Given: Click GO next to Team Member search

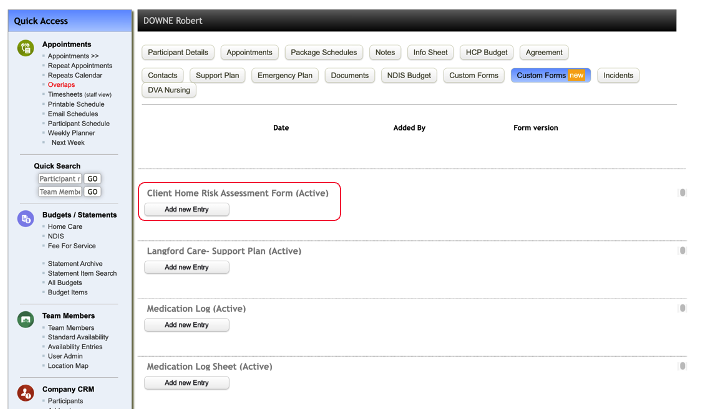Looking at the screenshot, I should (92, 192).
